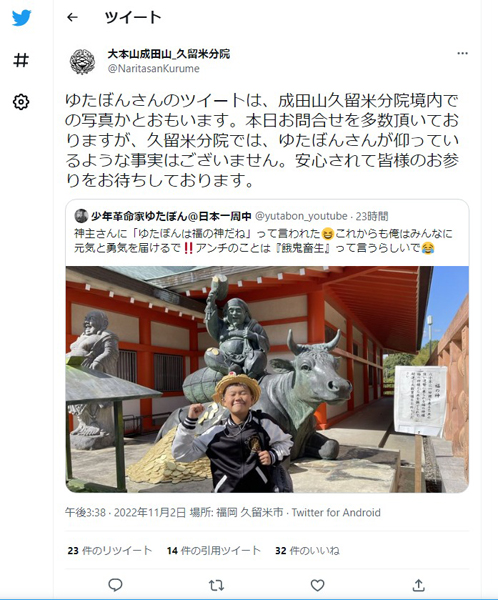Open the quoted tweet by 少年革命家ゆたぼん
This screenshot has width=498, height=600.
point(267,232)
